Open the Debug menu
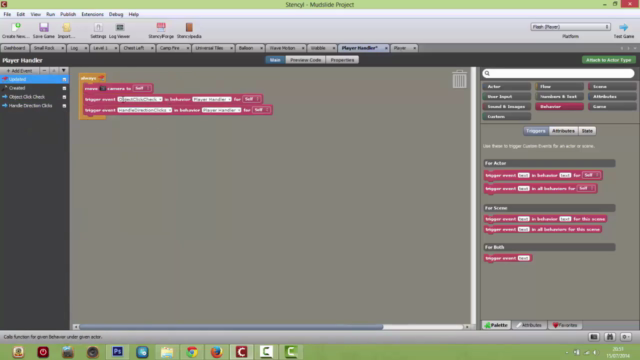The height and width of the screenshot is (360, 640). click(x=116, y=14)
